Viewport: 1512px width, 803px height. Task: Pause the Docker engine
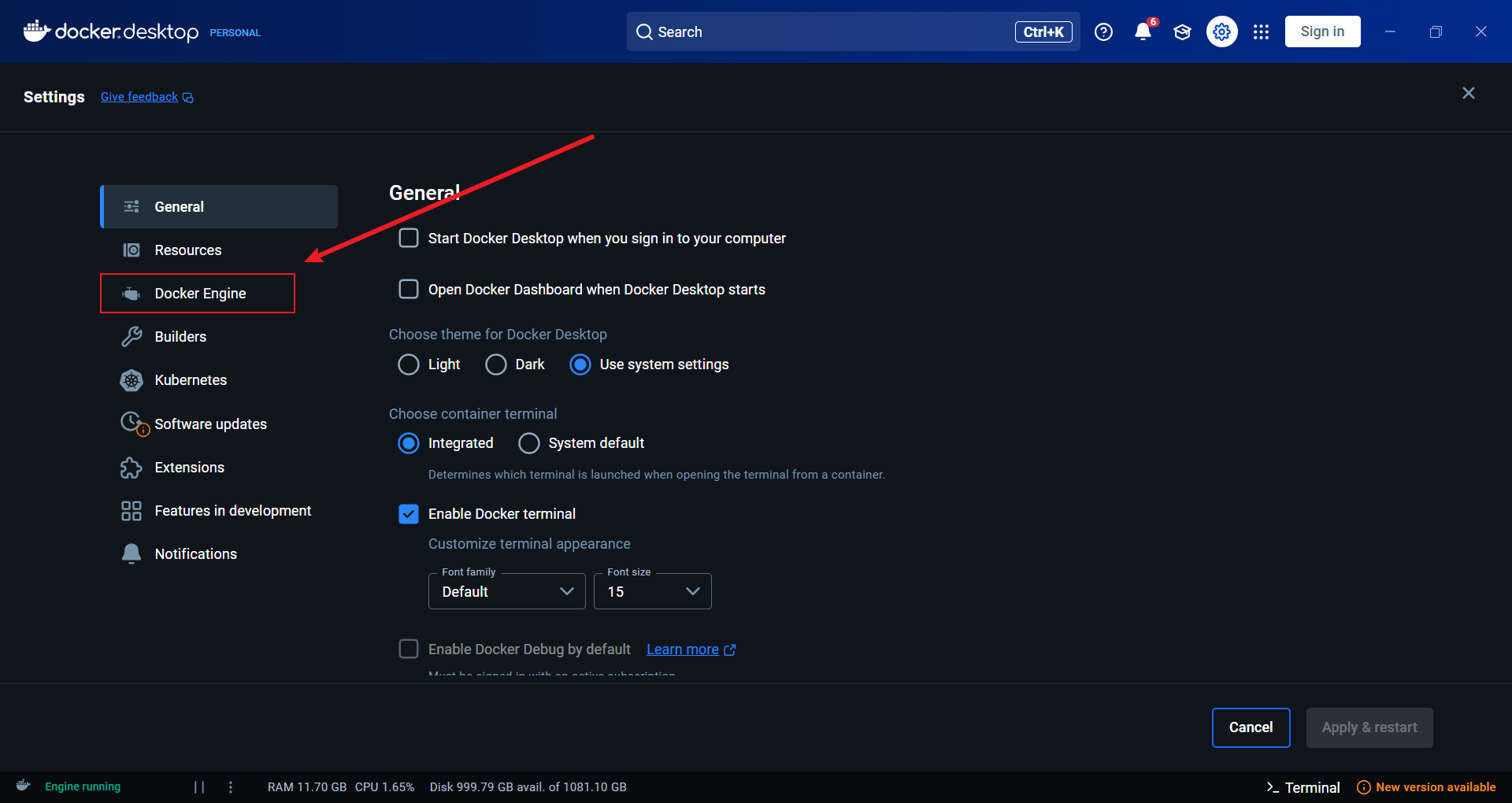pos(199,787)
